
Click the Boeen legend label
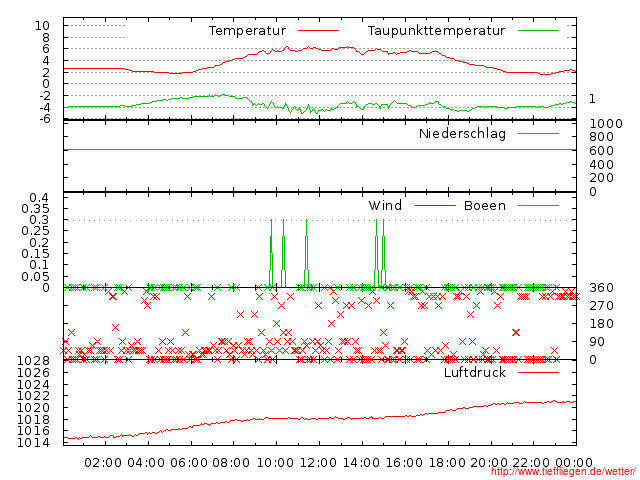pyautogui.click(x=485, y=205)
